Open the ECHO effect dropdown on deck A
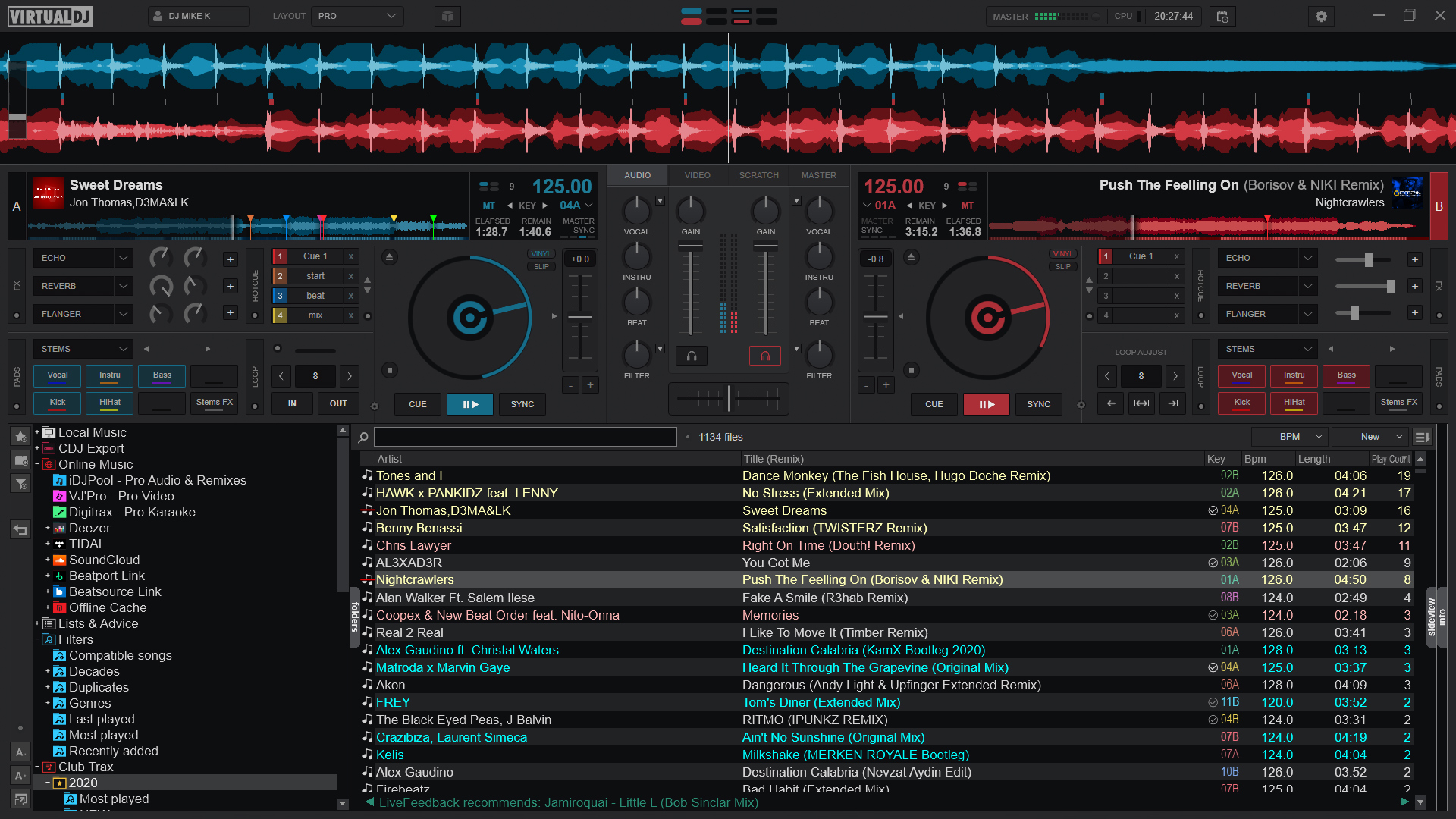Screen dimensions: 1456x819 [x=83, y=257]
